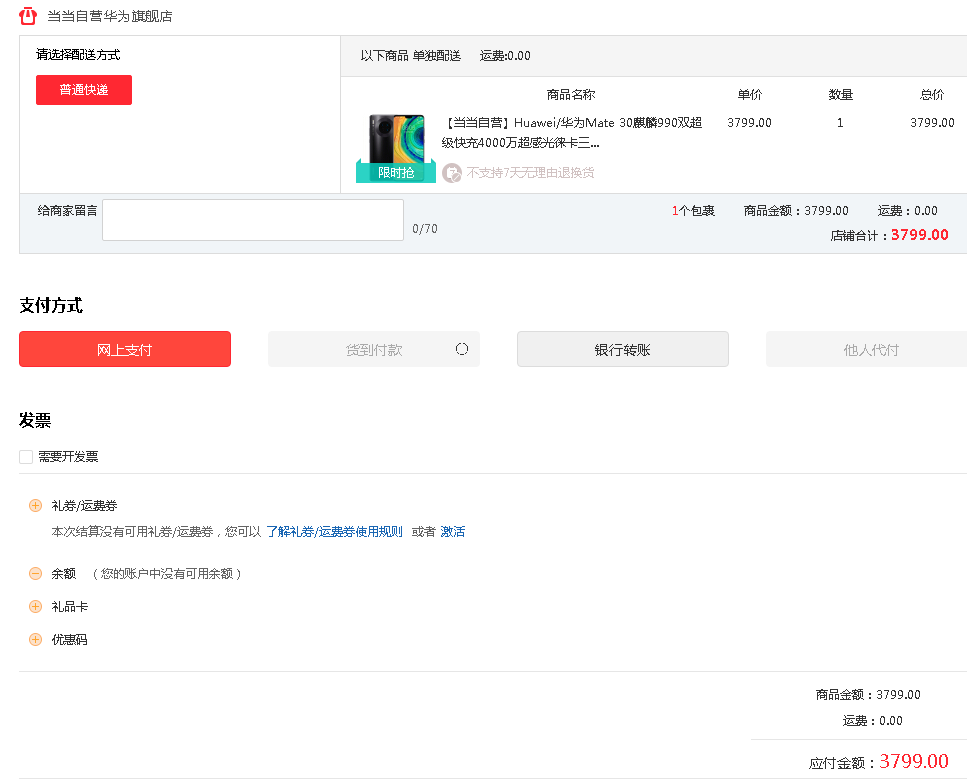Open 了解礼券/运费券使用规则 link
Viewport: 967px width, 779px height.
coord(334,532)
